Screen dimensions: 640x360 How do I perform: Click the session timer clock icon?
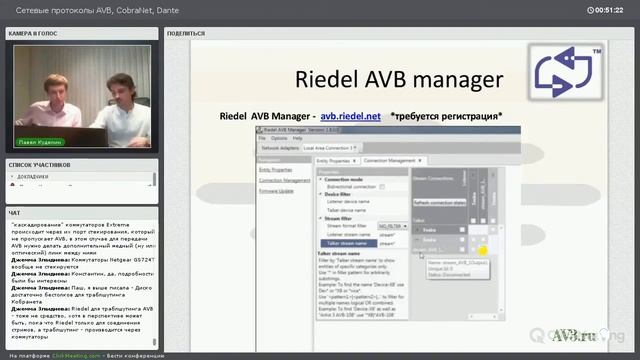pyautogui.click(x=590, y=10)
